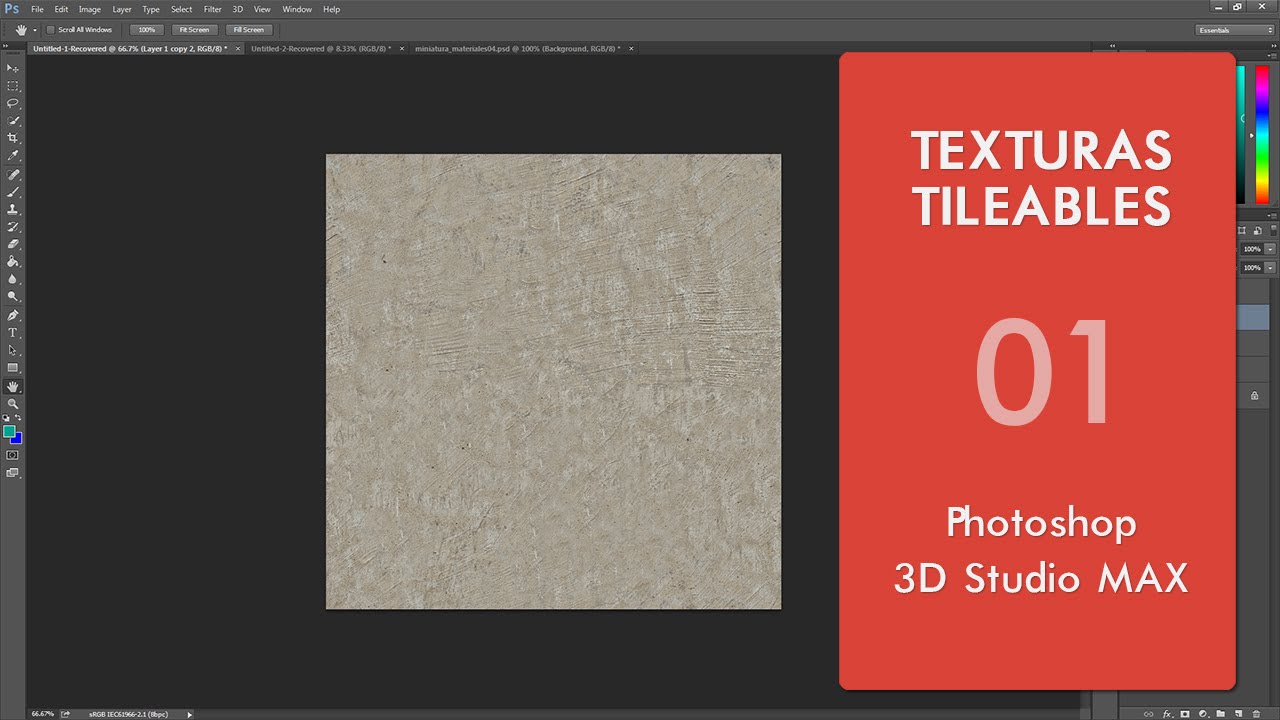Image resolution: width=1280 pixels, height=720 pixels.
Task: Select the Clone Stamp tool
Action: pos(13,209)
